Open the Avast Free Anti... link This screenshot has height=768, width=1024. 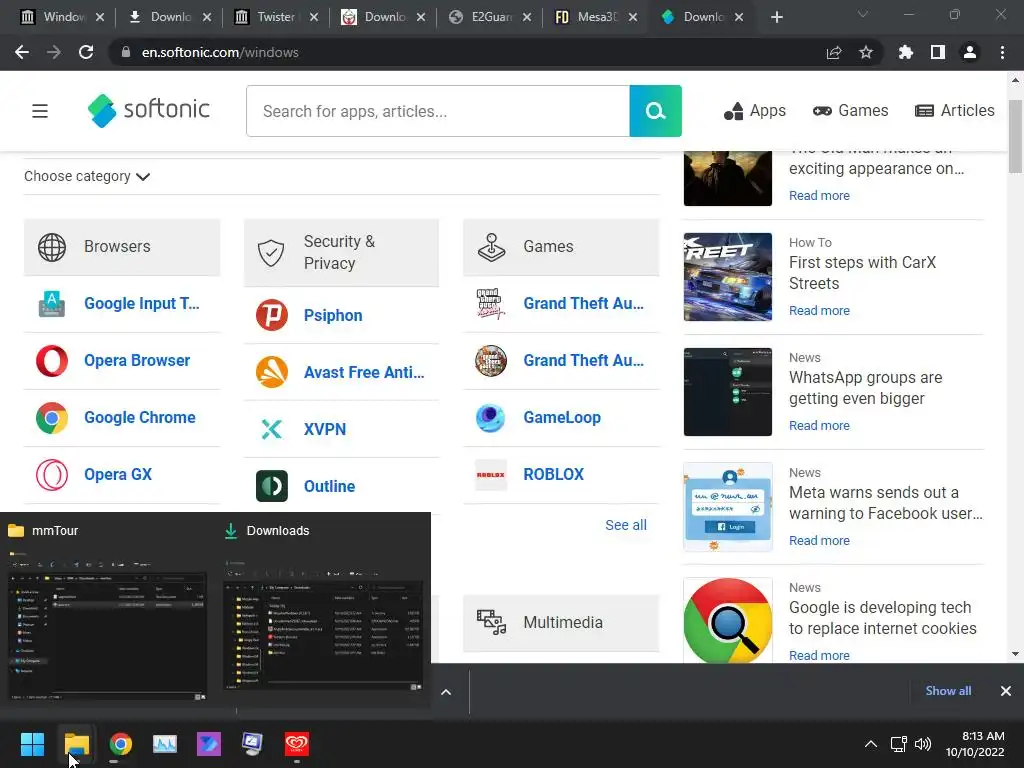point(364,372)
